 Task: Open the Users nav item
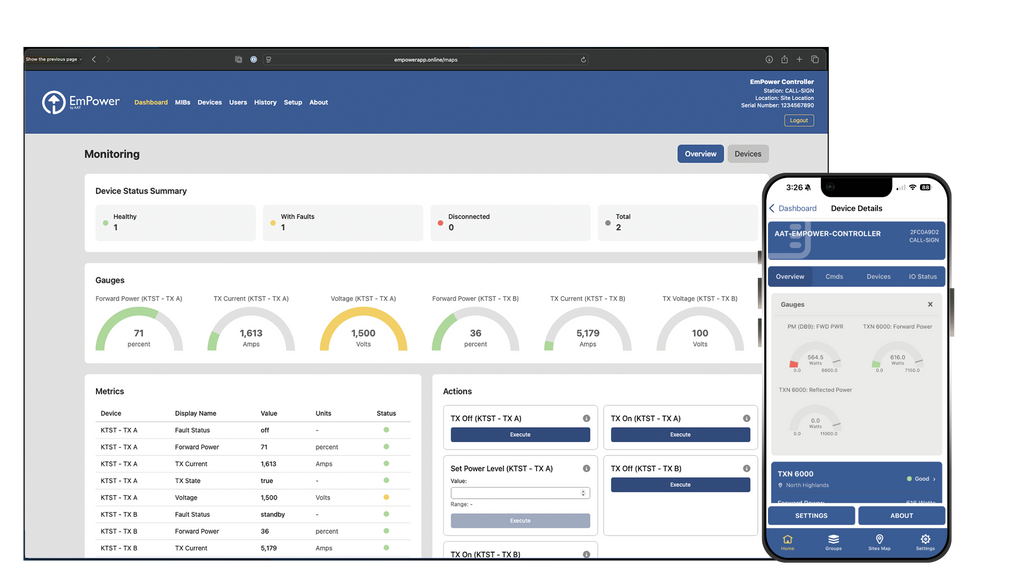(238, 103)
